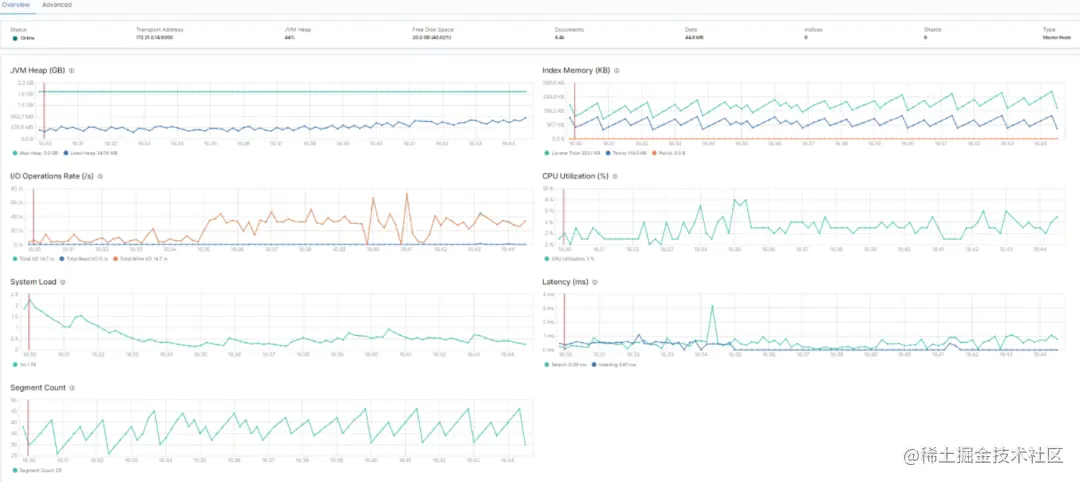The height and width of the screenshot is (482, 1080).
Task: Click the initial peak of System Load line
Action: [x=29, y=300]
